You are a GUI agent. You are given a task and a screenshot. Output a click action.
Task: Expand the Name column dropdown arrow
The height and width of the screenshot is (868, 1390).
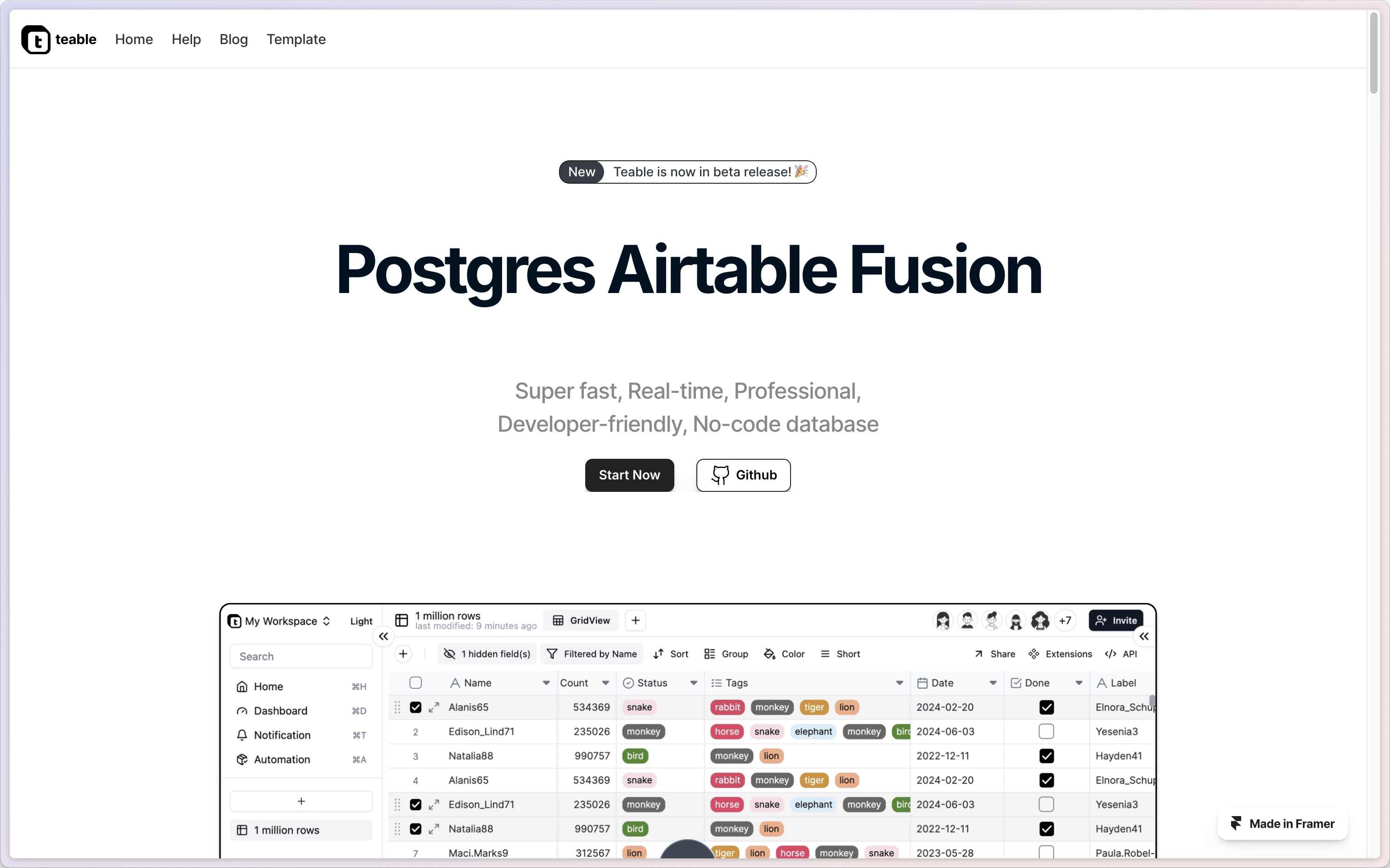(x=546, y=682)
